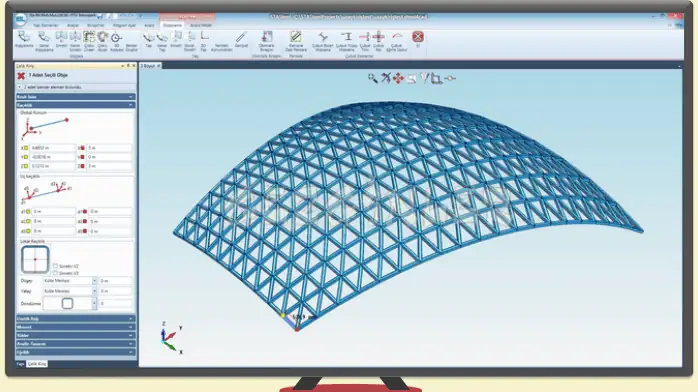Switch to the Çelik Kiriş bottom tab
The image size is (698, 392).
(37, 364)
